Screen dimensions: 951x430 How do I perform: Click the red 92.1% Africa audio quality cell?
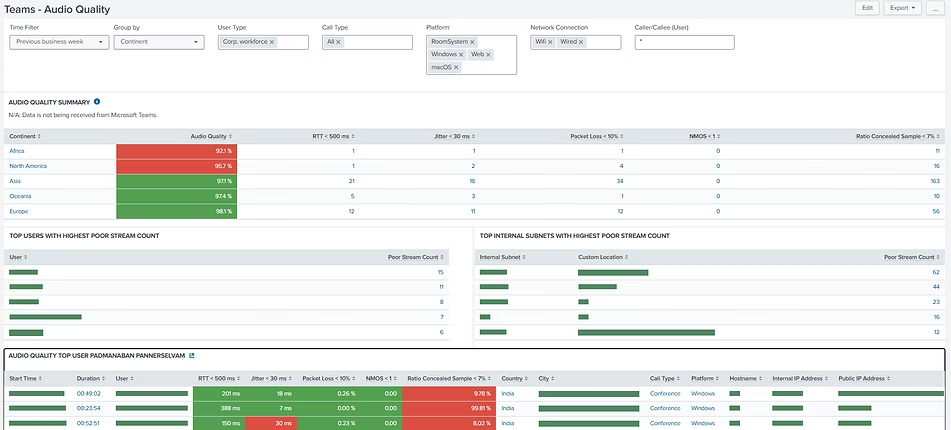(x=176, y=151)
